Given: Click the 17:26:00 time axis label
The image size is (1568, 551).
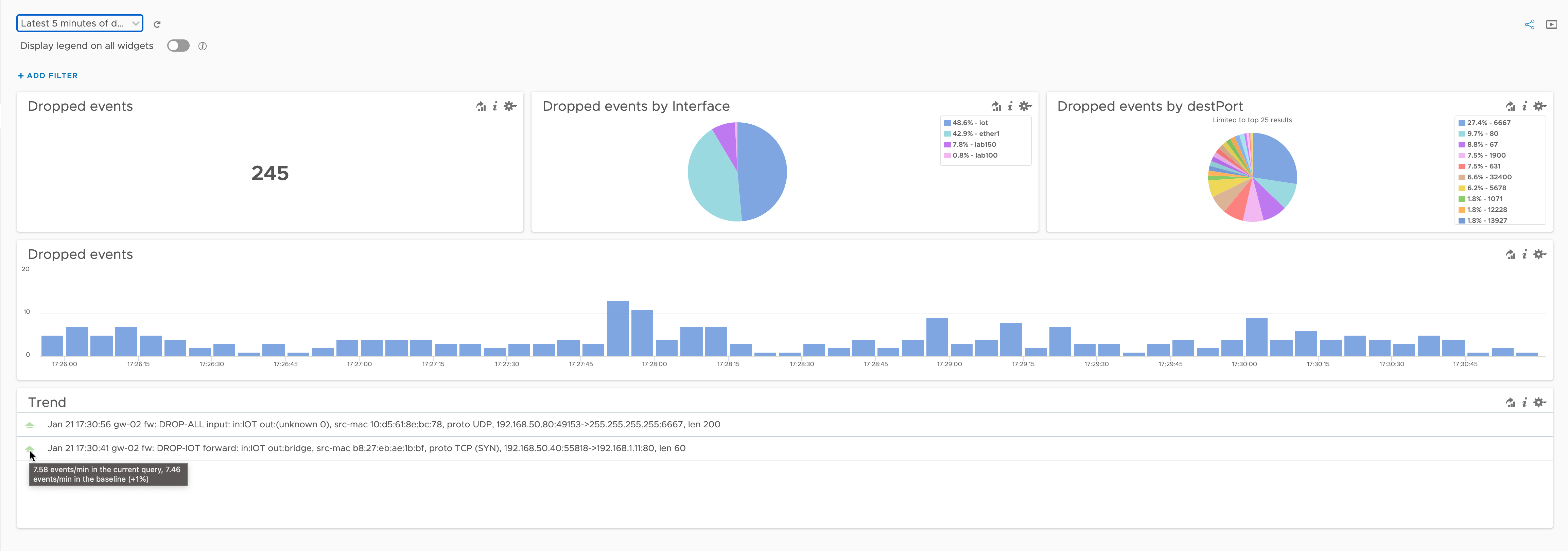Looking at the screenshot, I should click(x=65, y=364).
